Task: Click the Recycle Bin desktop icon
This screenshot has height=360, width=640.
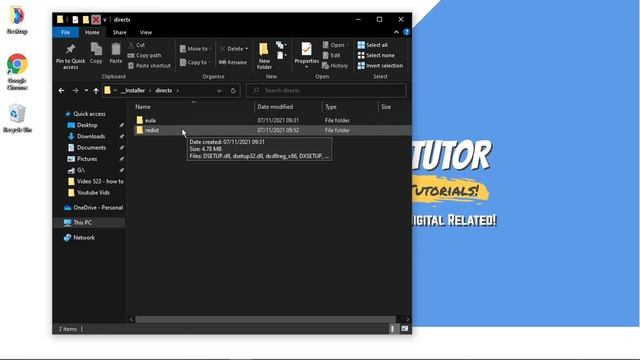Action: [x=17, y=118]
